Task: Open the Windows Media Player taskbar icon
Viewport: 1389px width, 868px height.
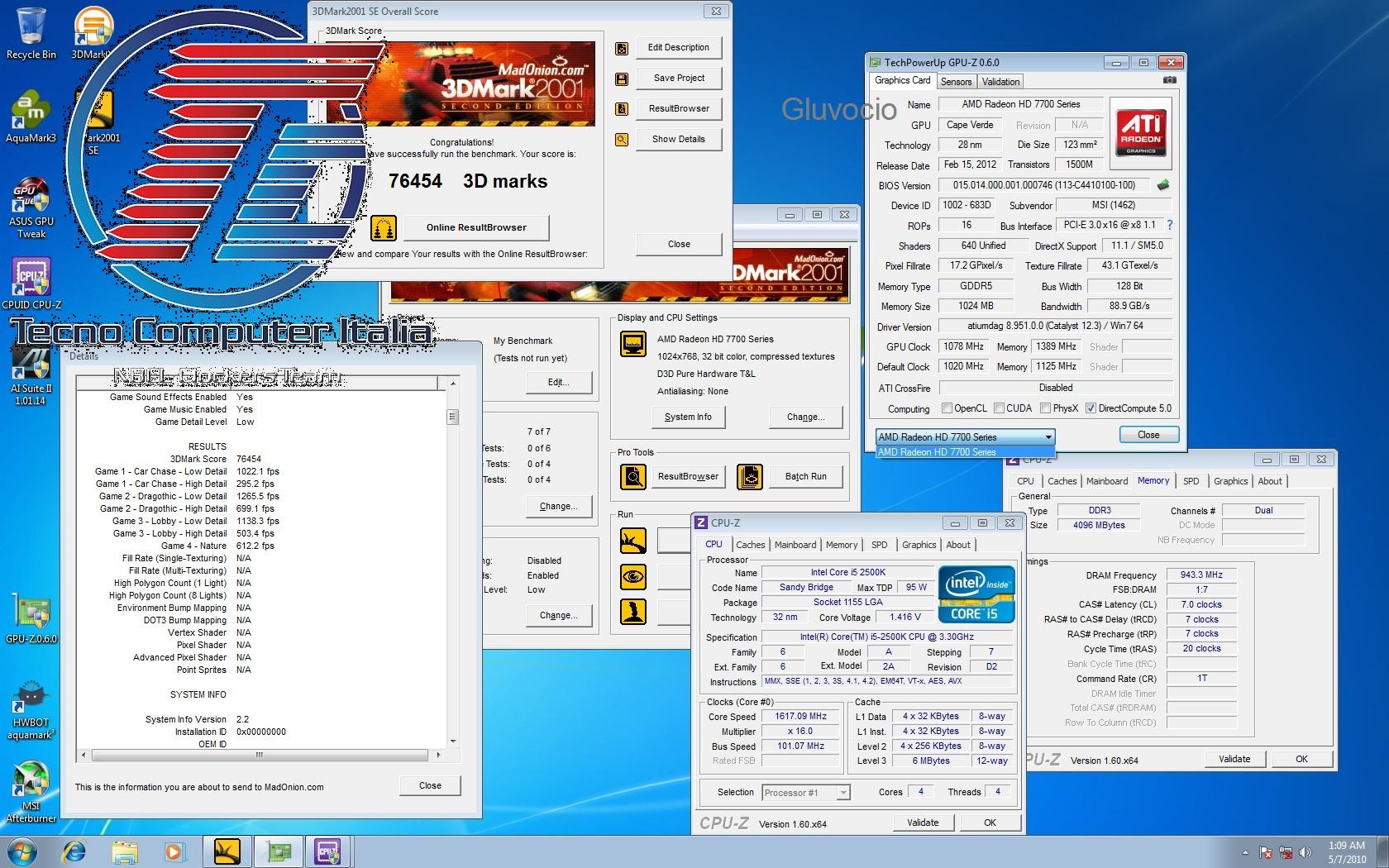Action: pos(174,851)
